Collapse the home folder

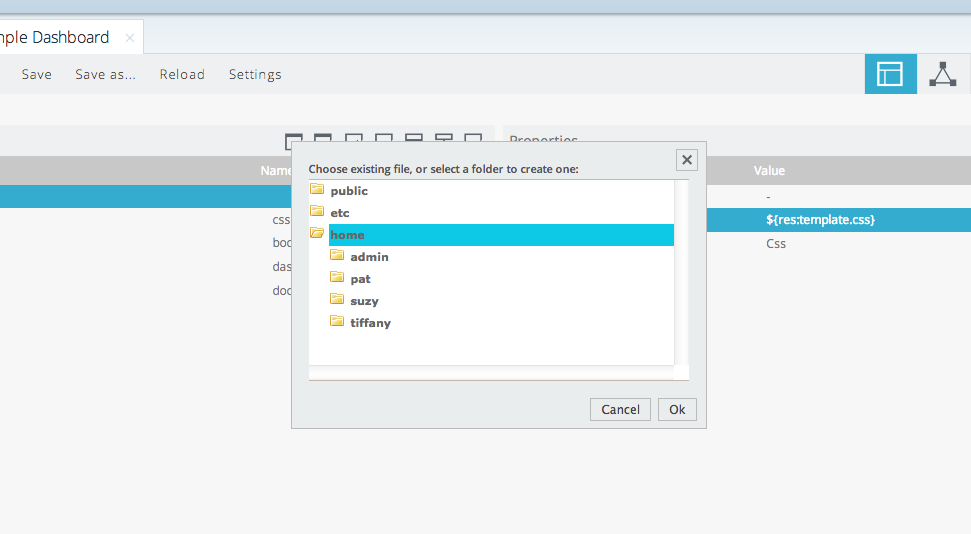(x=317, y=234)
